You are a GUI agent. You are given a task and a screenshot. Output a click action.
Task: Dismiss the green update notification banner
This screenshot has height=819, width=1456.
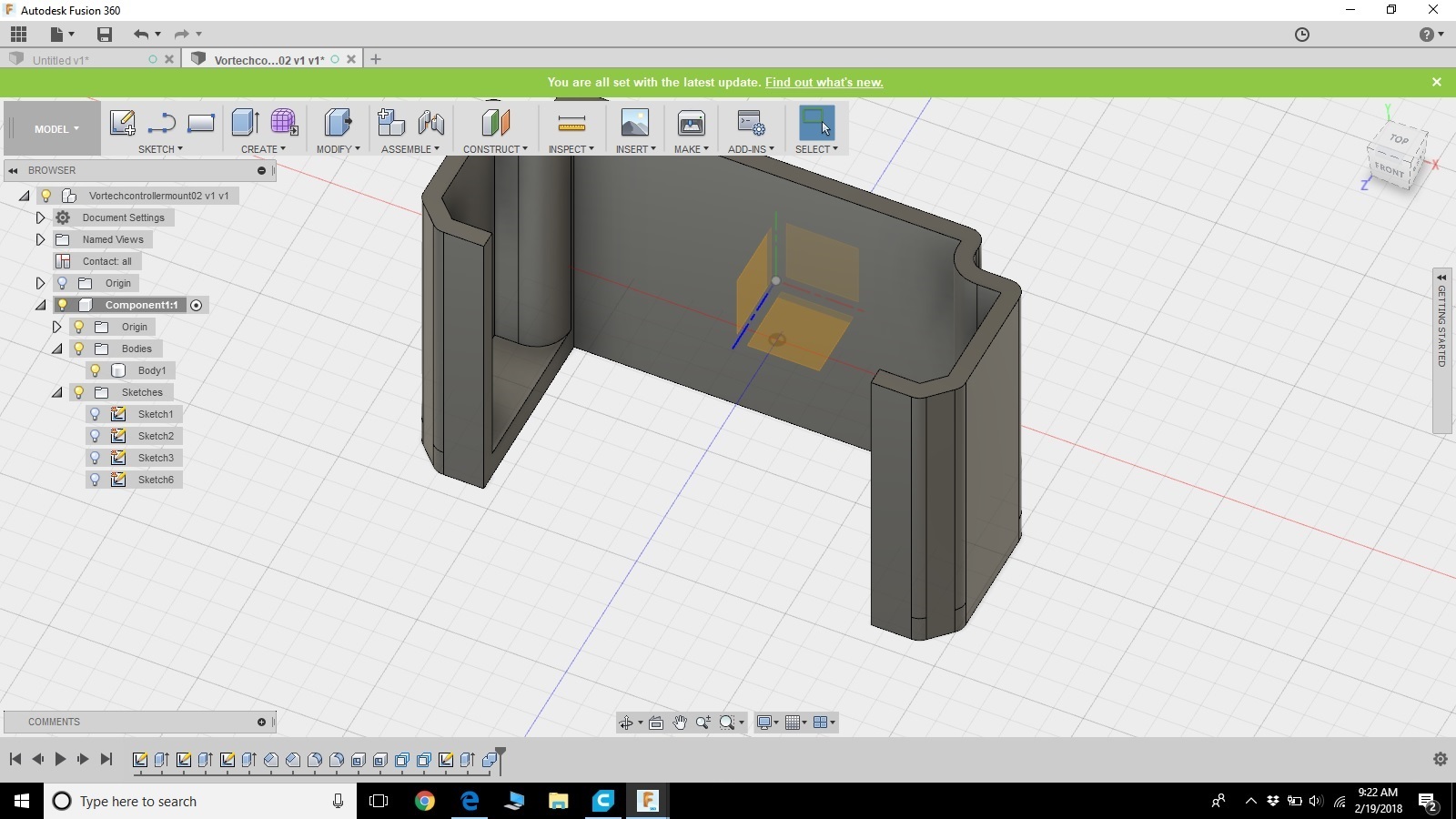1437,82
